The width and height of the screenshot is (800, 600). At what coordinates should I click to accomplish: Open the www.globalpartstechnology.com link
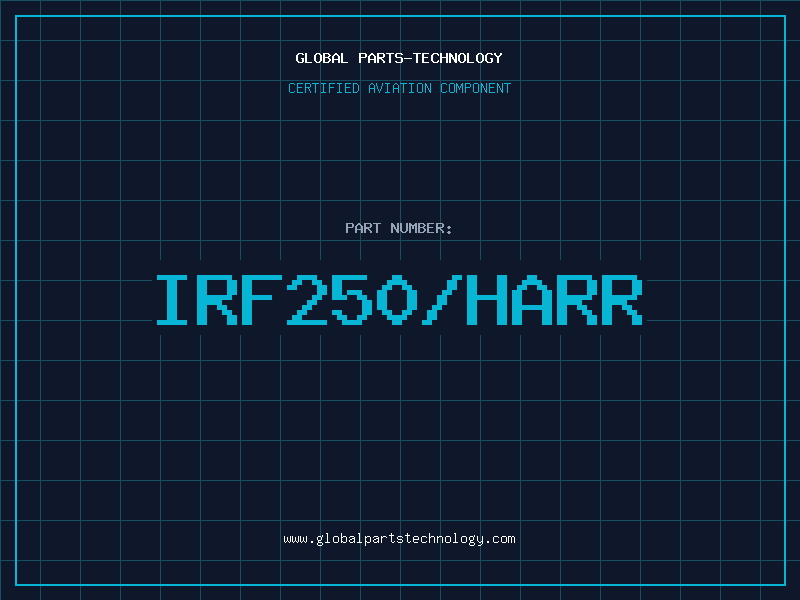[x=399, y=539]
